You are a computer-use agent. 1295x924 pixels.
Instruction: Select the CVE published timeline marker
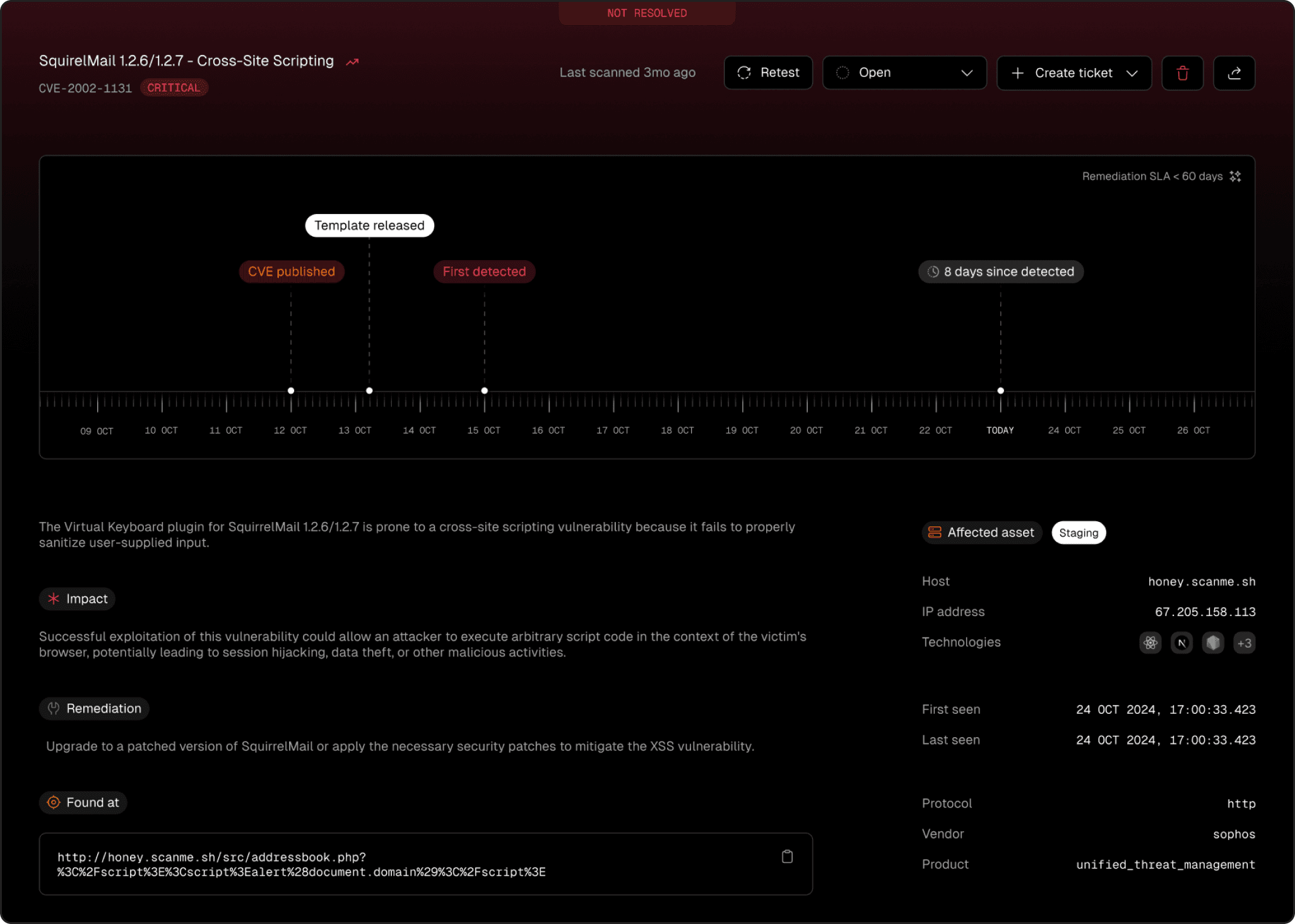click(x=291, y=271)
